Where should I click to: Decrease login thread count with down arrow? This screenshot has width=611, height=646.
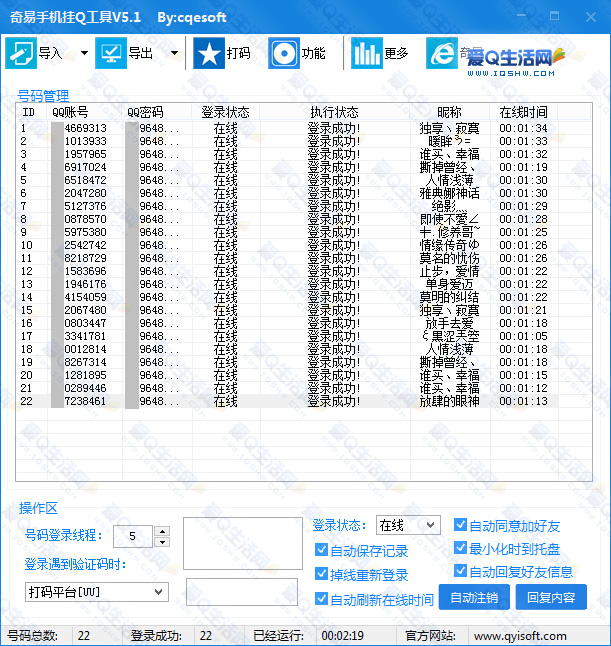162,541
